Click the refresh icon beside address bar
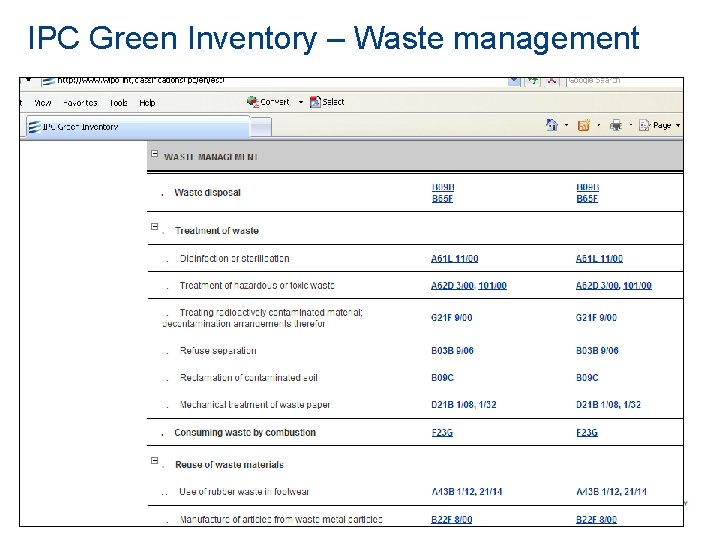720x540 pixels. pos(533,81)
